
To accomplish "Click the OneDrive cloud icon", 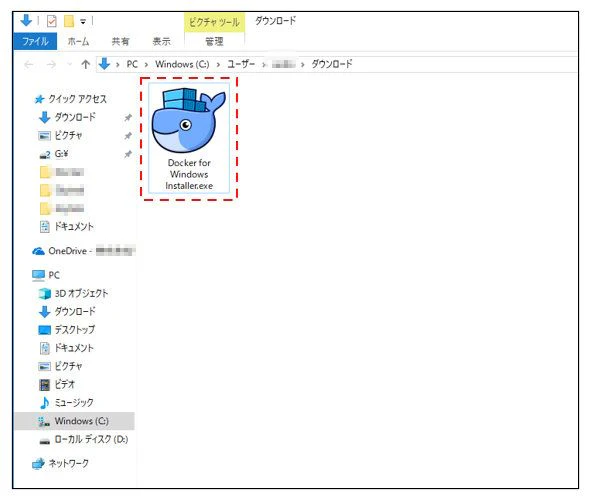I will [x=39, y=251].
